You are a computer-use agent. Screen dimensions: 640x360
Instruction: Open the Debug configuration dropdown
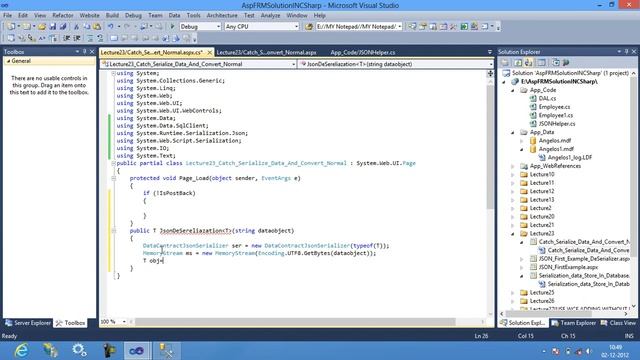pyautogui.click(x=218, y=27)
